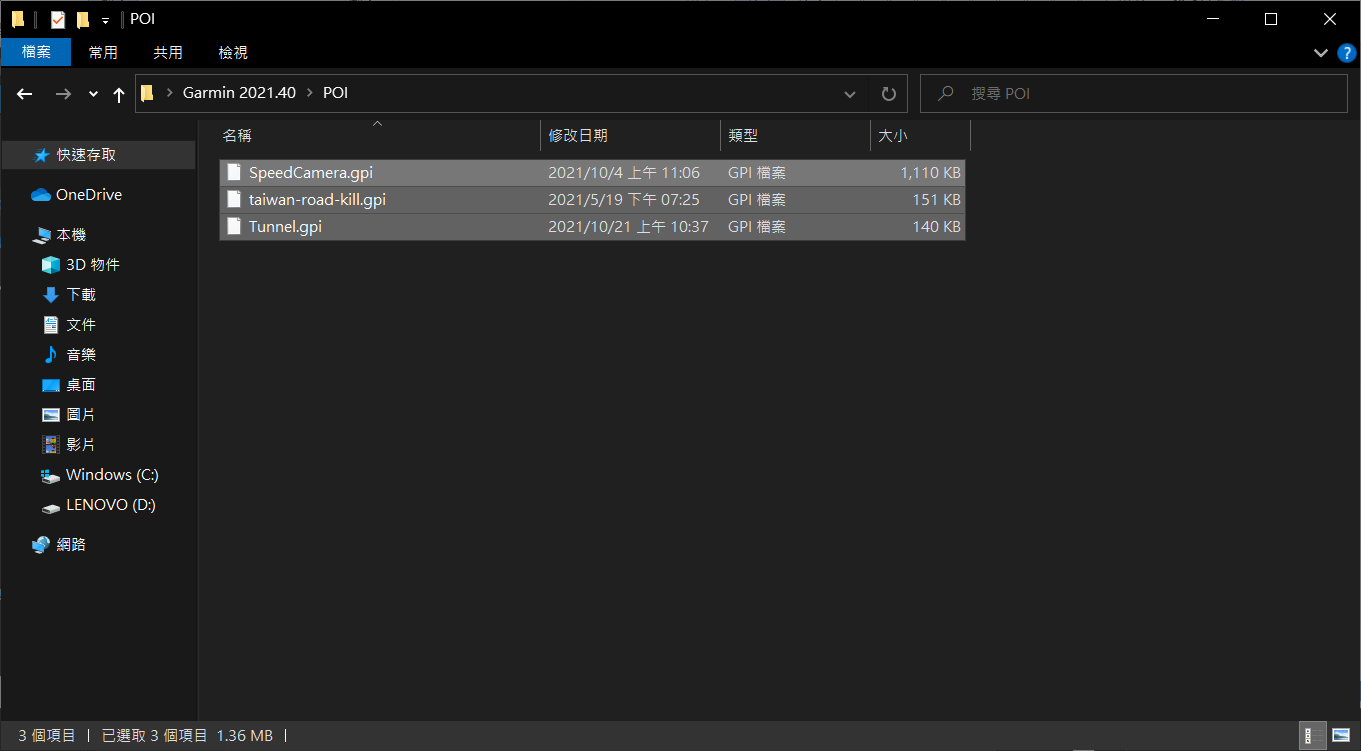This screenshot has height=751, width=1361.
Task: Switch to the 檢視 ribbon tab
Action: (232, 52)
